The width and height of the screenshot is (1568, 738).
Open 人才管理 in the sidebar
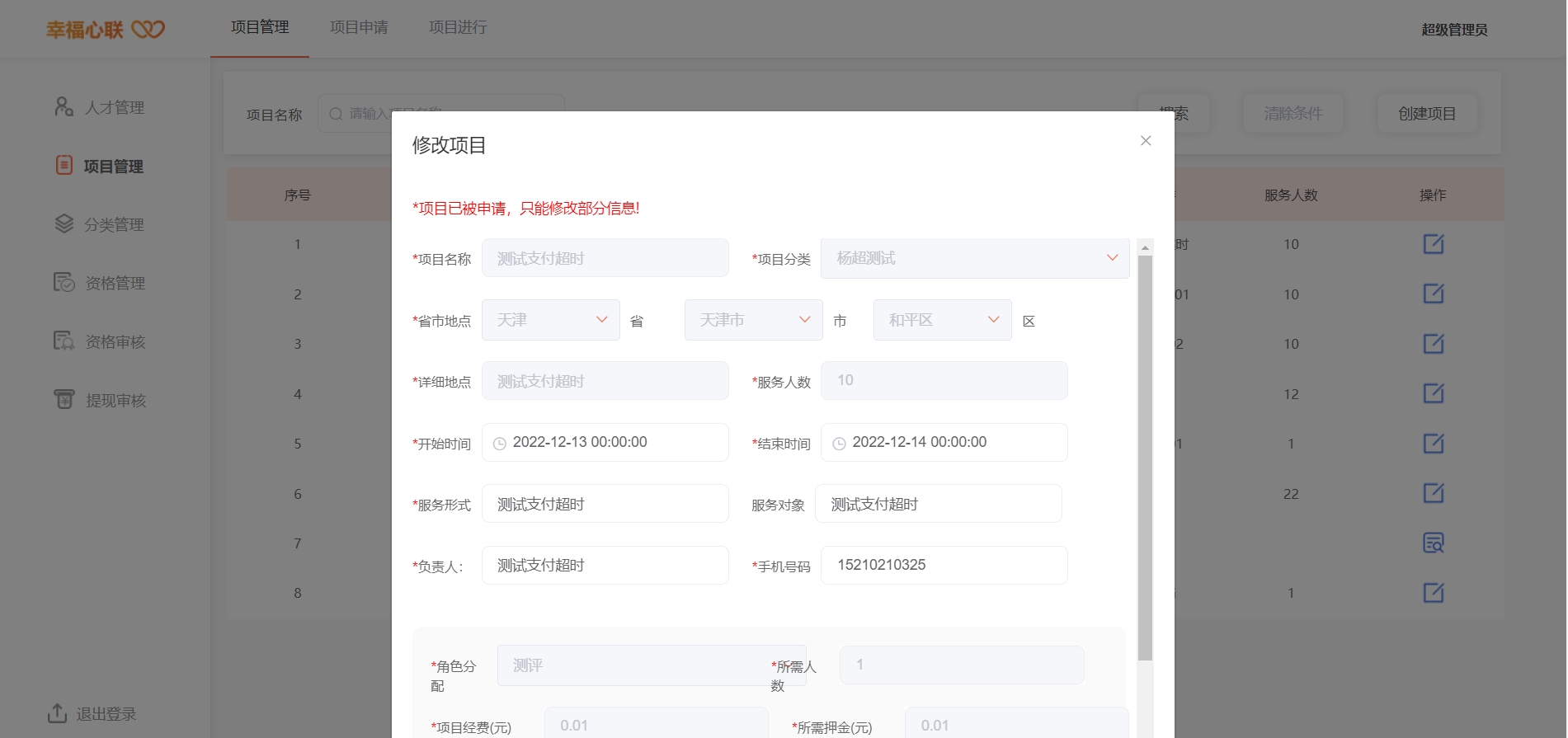coord(115,108)
